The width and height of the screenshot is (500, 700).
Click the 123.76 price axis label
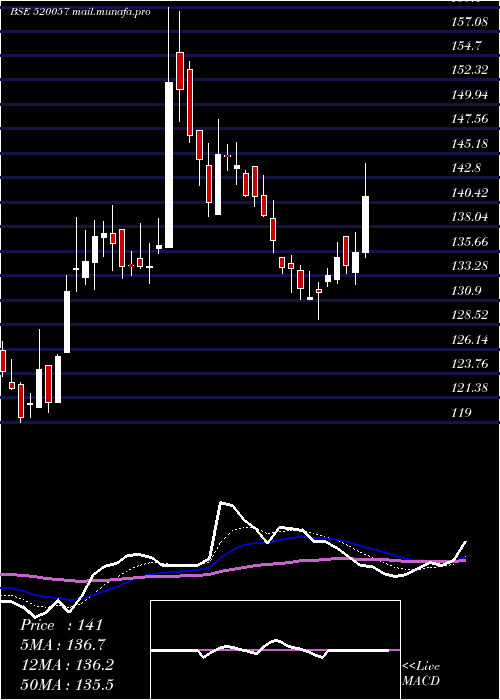coord(468,363)
